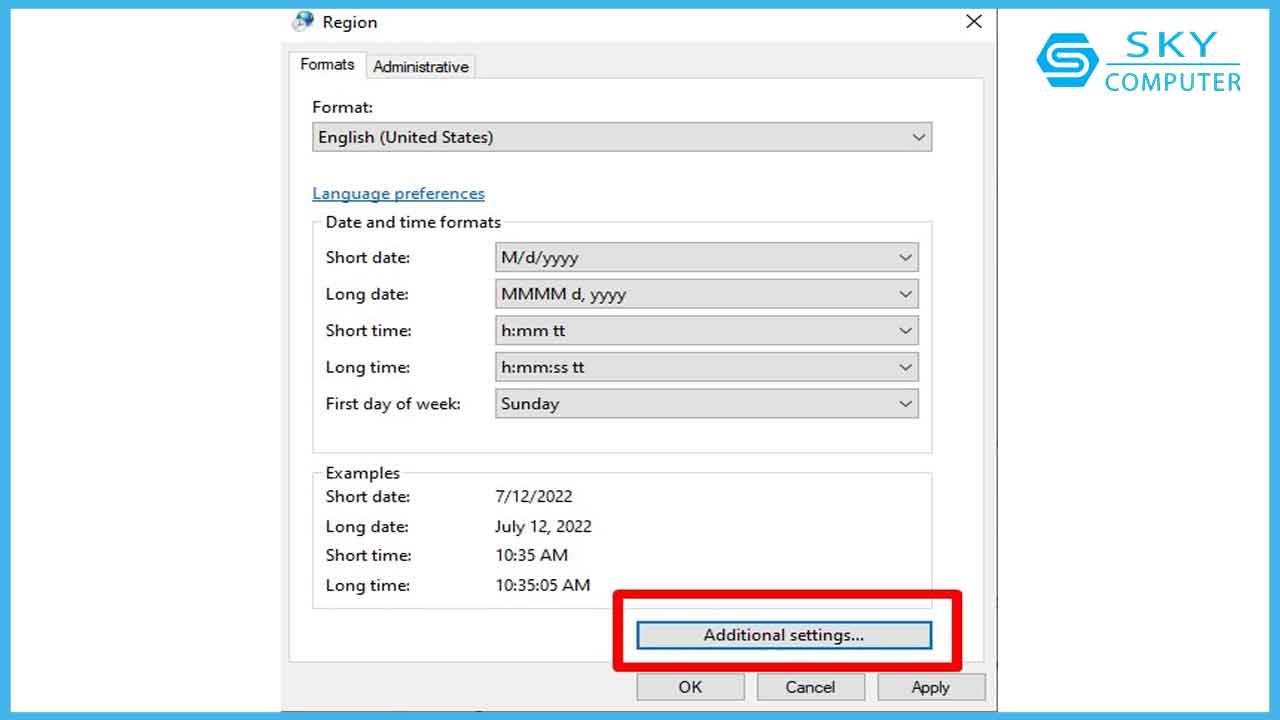1280x720 pixels.
Task: Switch to the Formats tab
Action: (x=327, y=65)
